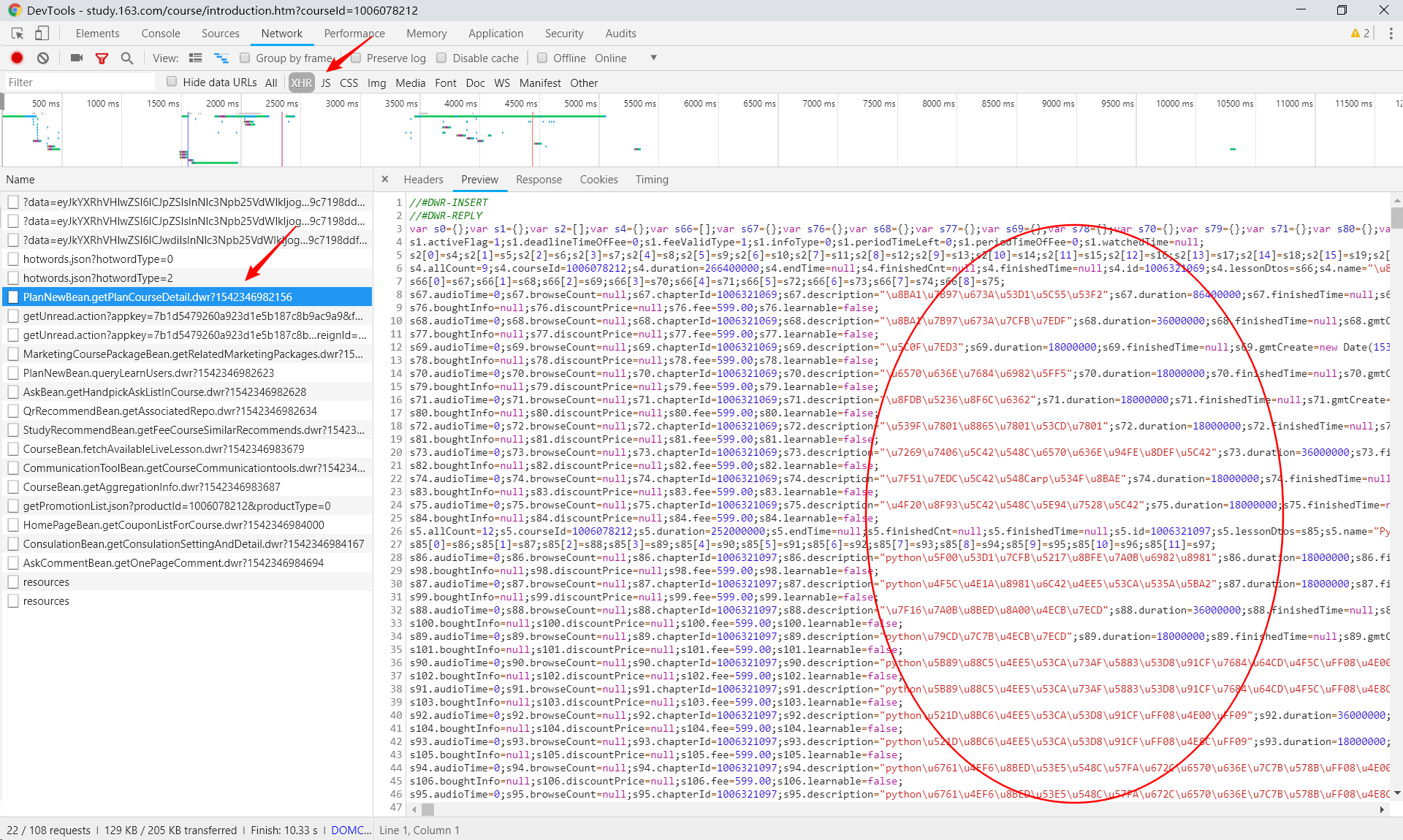
Task: Select the inspect element cursor icon
Action: pos(18,33)
